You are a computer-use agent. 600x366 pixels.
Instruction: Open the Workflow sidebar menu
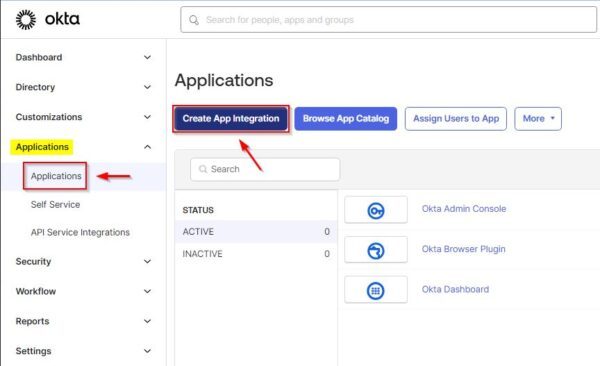click(x=36, y=291)
